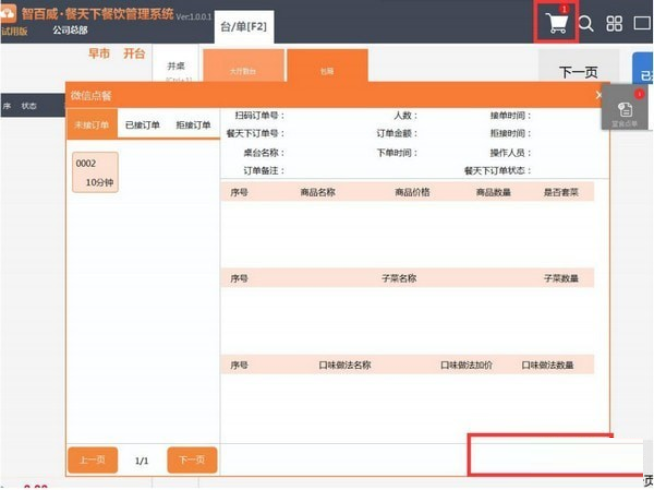Switch to the 台/单[F2] tab
Viewport: 655px width, 492px height.
coord(244,27)
